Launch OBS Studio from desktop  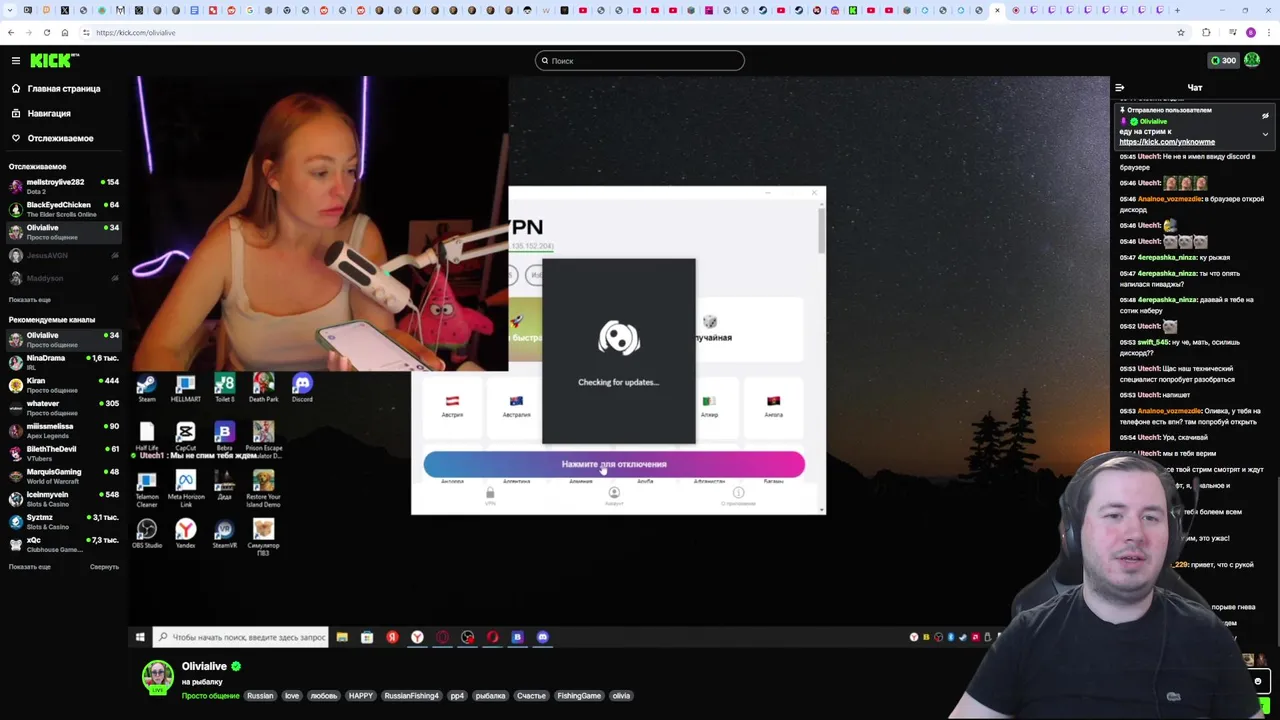click(x=147, y=534)
